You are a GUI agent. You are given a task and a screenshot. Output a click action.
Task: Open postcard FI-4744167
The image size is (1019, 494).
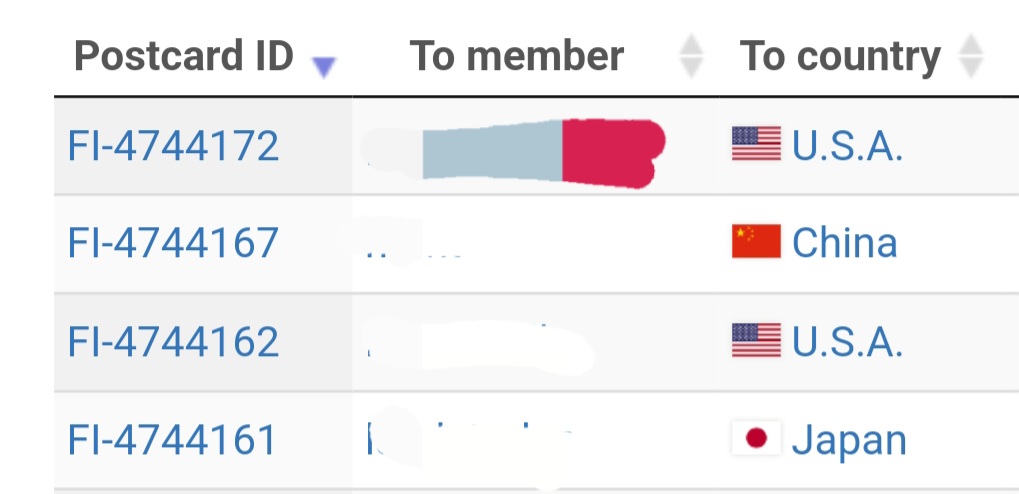coord(173,243)
